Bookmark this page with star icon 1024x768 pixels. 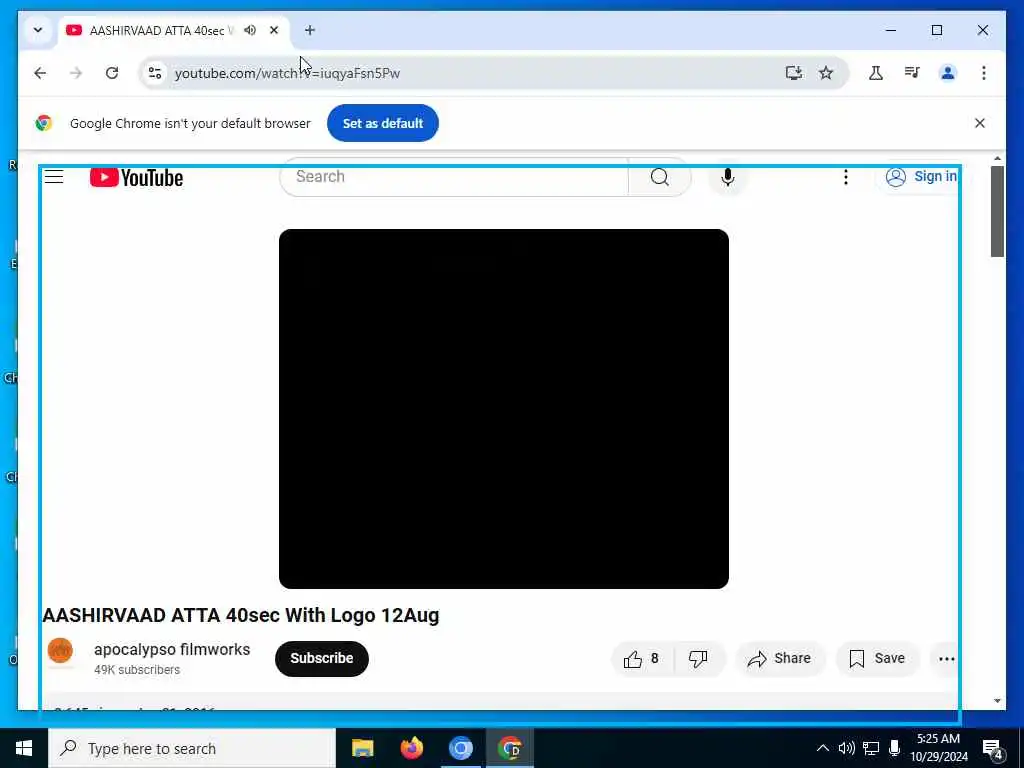[826, 73]
